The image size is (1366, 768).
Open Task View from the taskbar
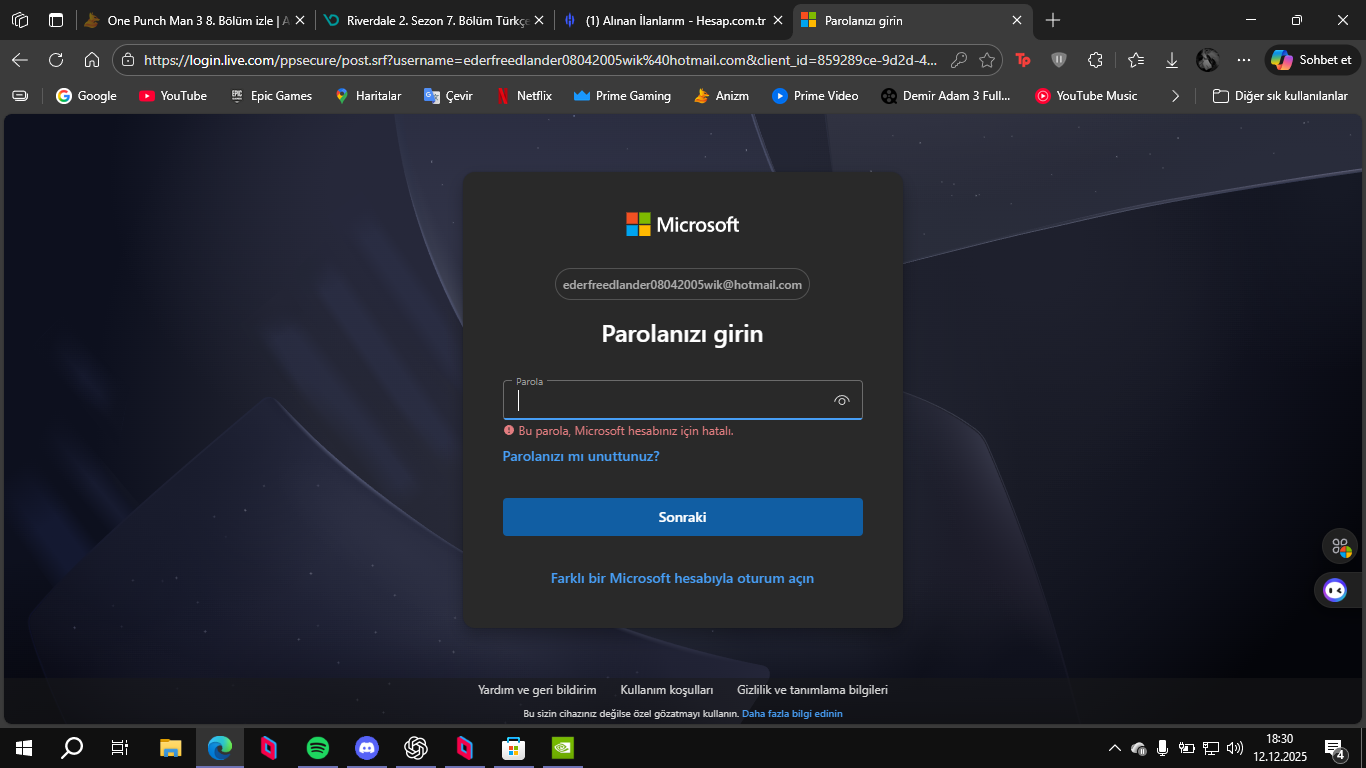pyautogui.click(x=120, y=747)
